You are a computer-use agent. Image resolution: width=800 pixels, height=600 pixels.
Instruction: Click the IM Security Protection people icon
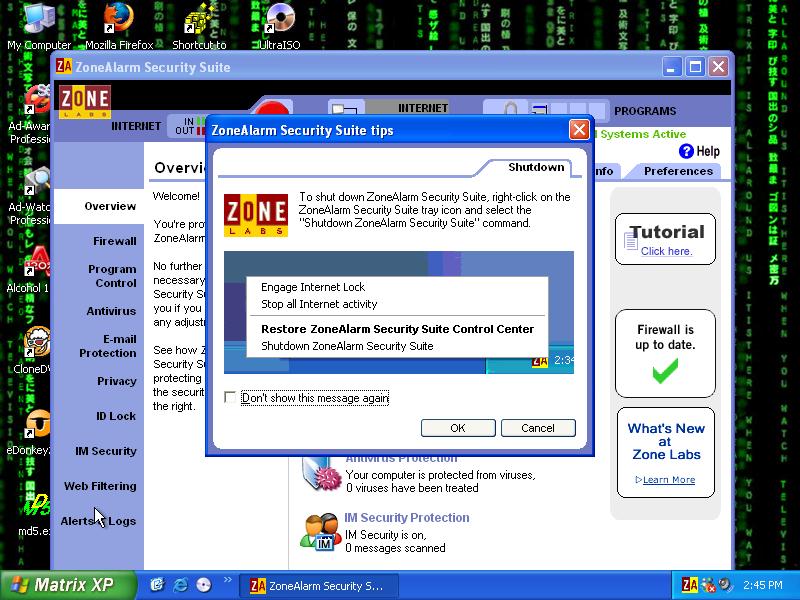point(320,532)
